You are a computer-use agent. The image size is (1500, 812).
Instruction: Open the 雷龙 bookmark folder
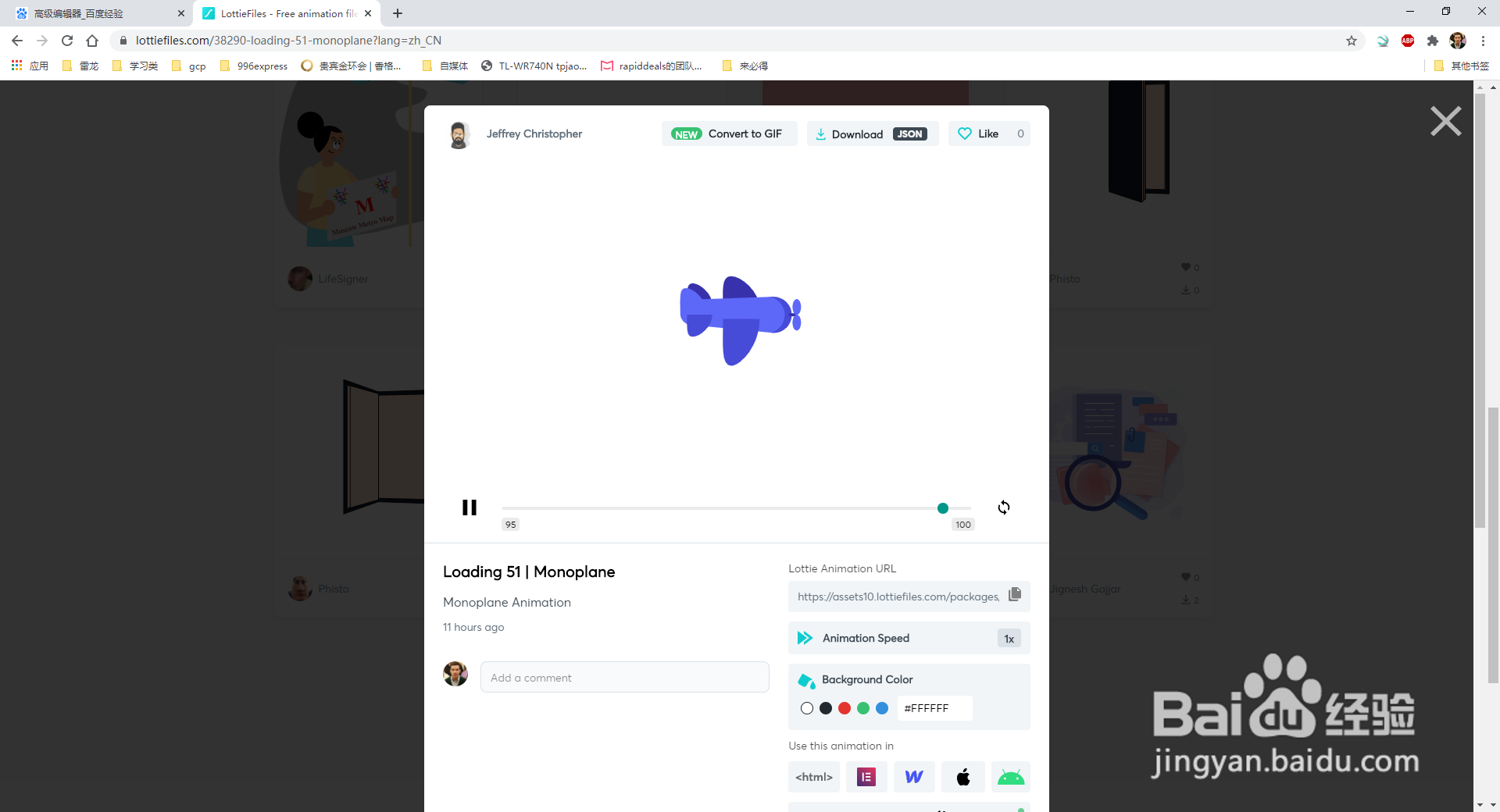pos(80,66)
